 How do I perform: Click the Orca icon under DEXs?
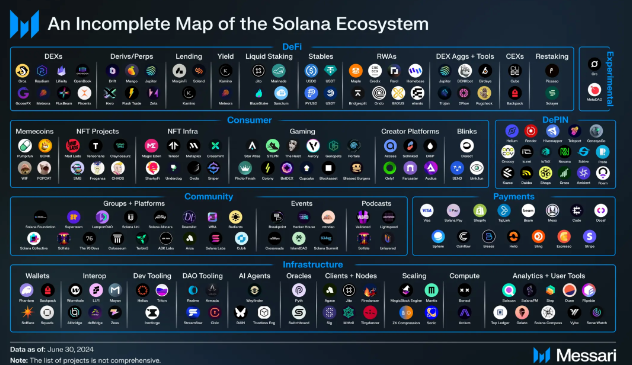click(22, 71)
